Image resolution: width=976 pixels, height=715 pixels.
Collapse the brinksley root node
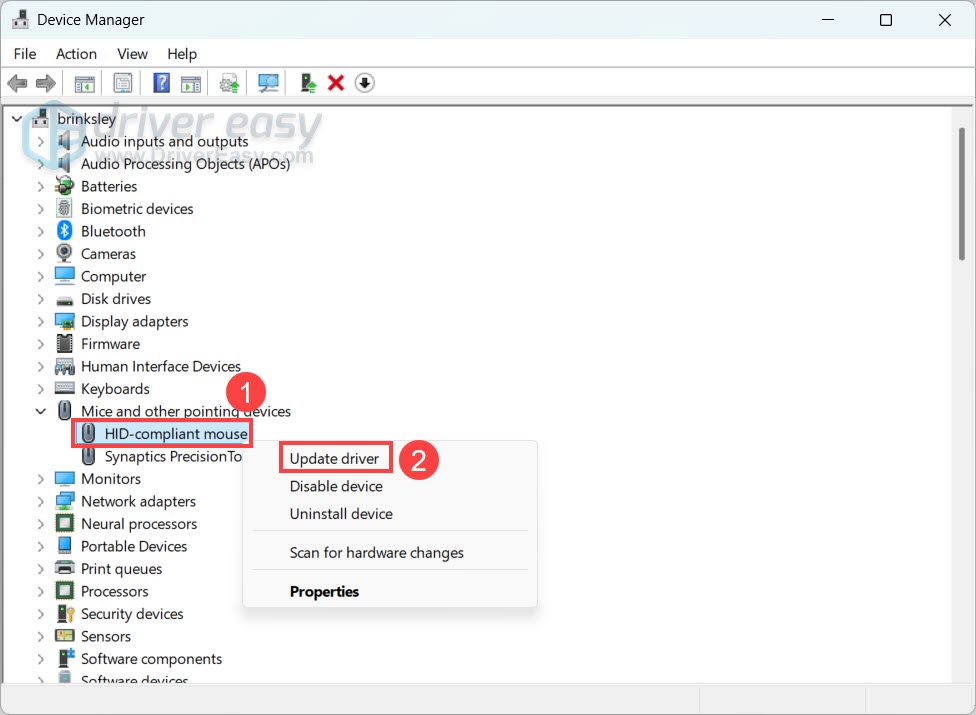pos(17,118)
